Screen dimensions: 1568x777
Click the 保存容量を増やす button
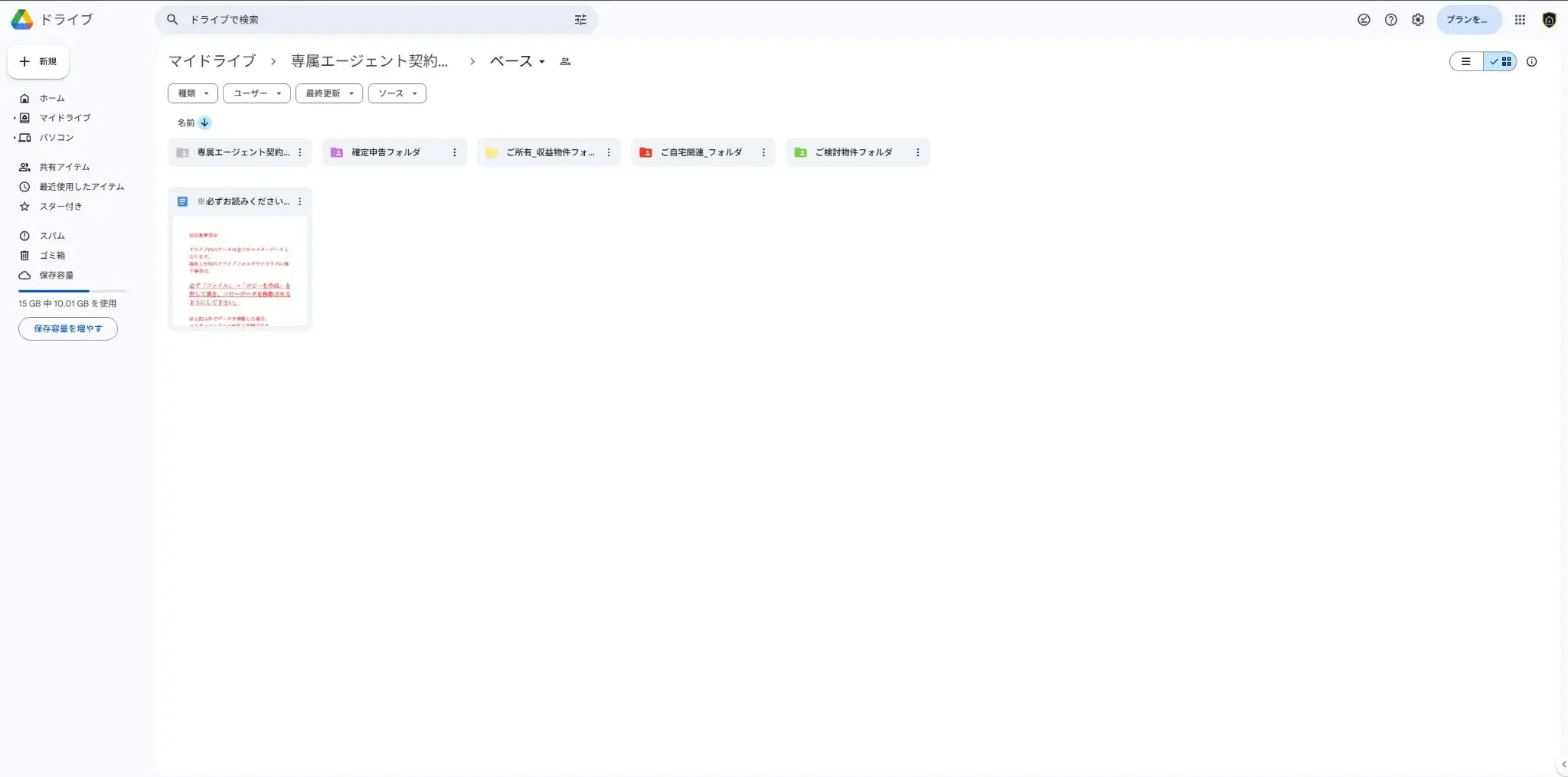(x=67, y=328)
